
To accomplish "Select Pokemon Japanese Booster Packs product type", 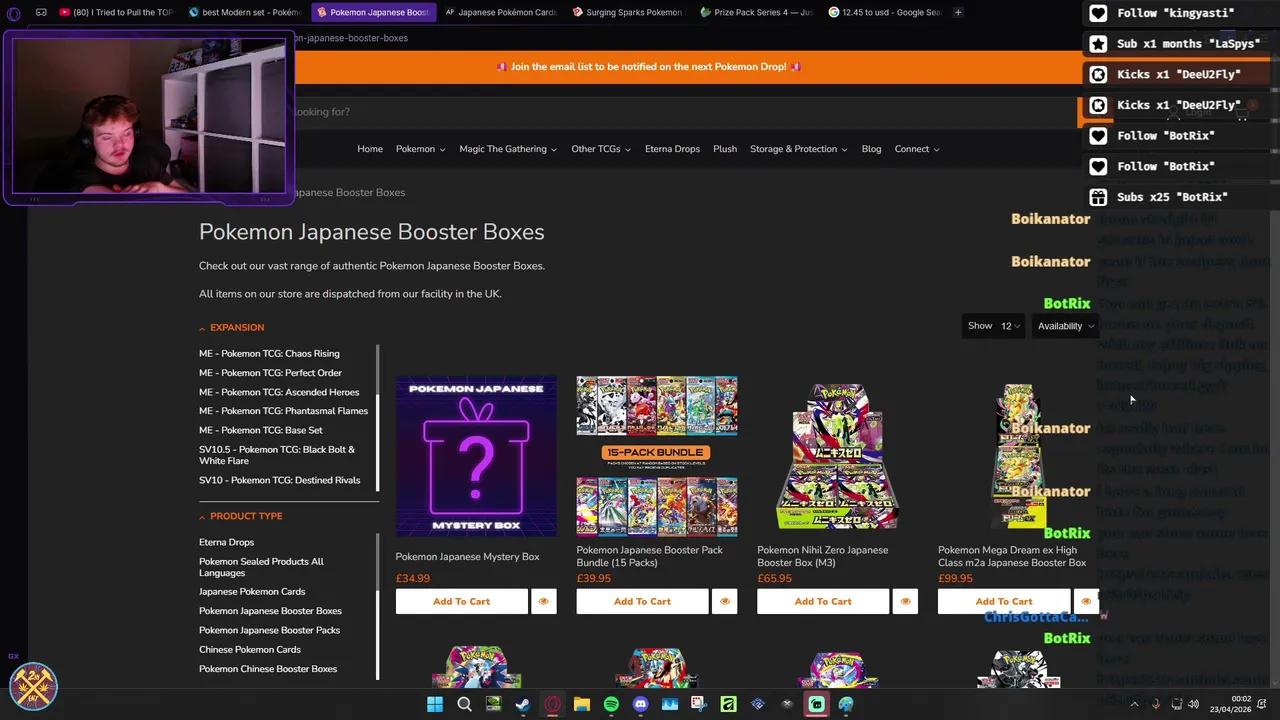I will click(x=269, y=630).
